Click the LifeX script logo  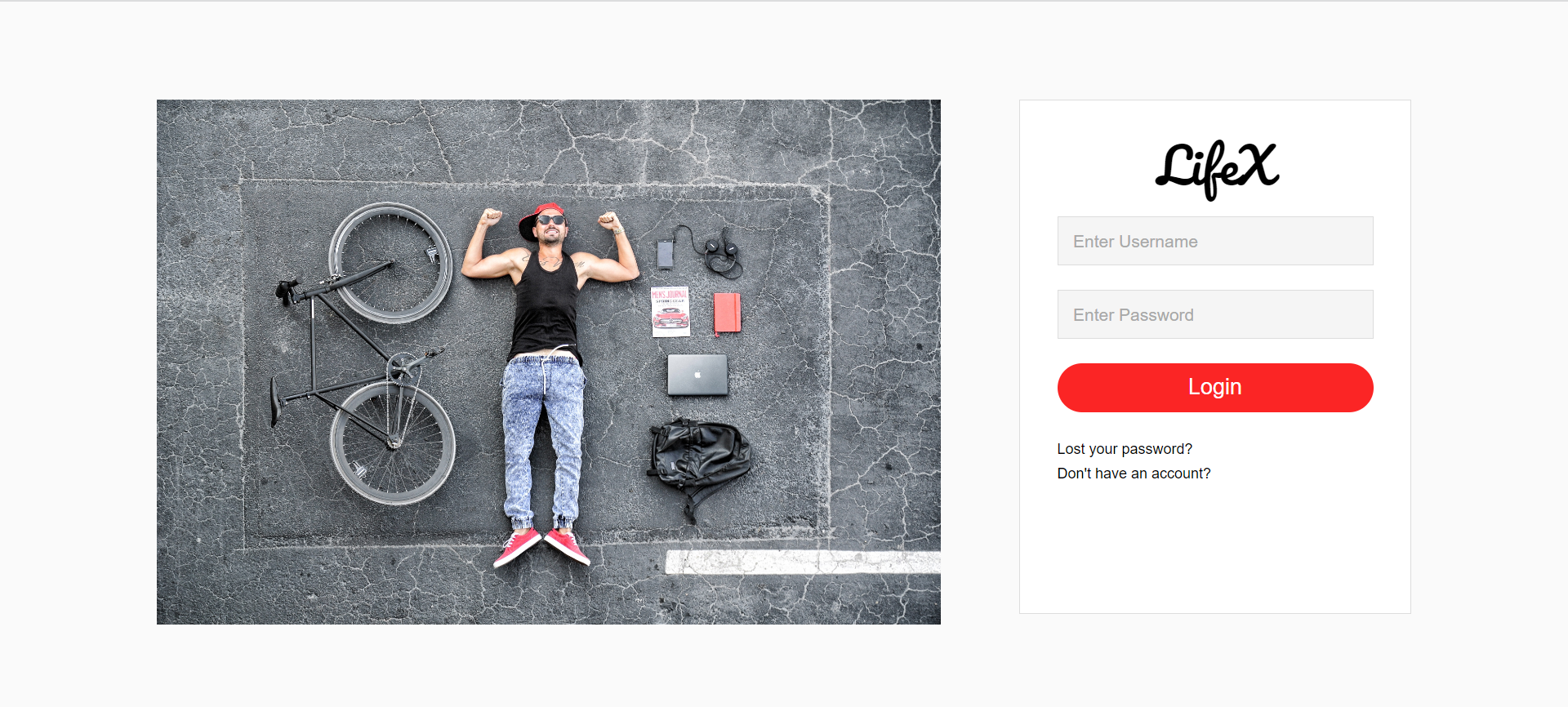(x=1216, y=169)
